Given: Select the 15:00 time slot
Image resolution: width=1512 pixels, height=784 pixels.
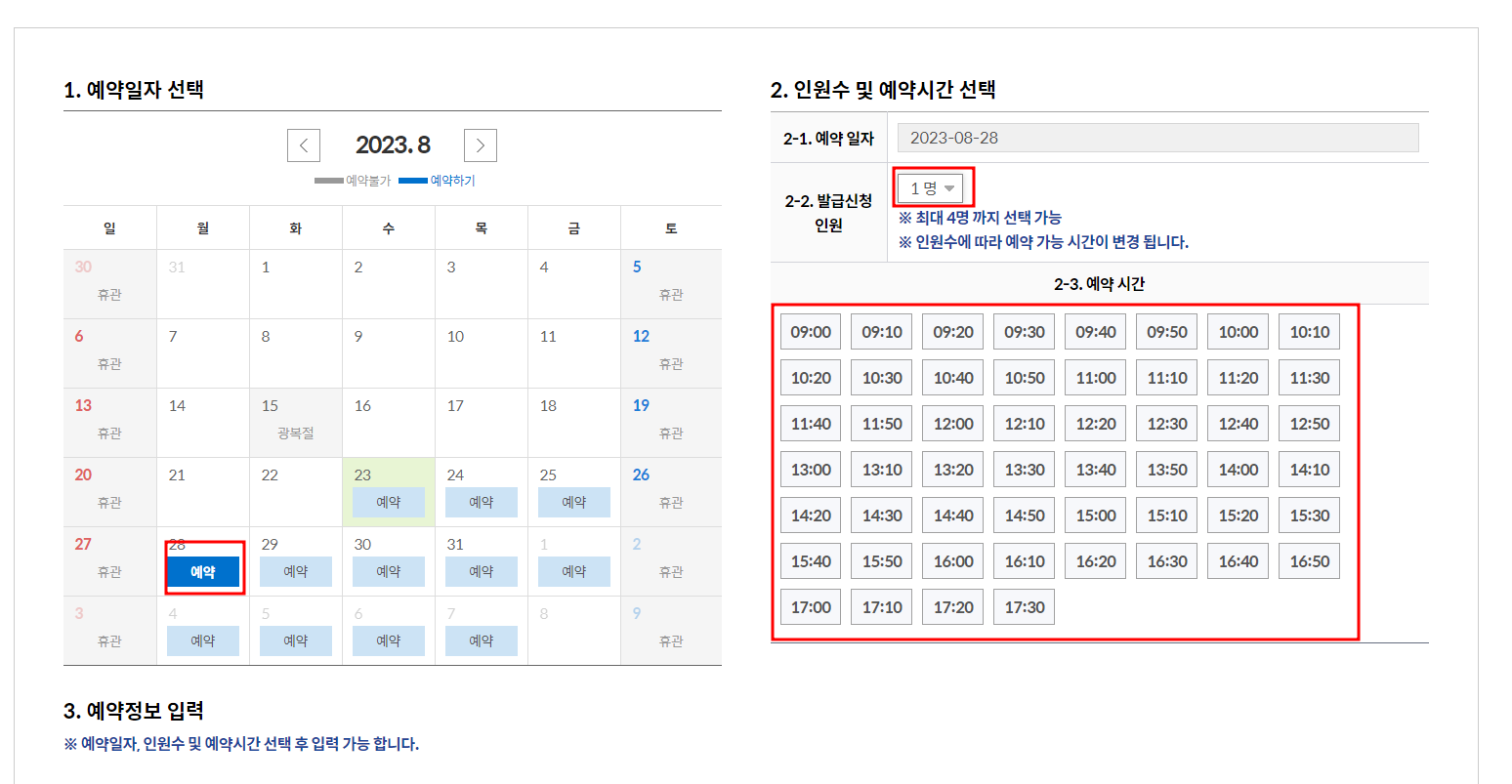Looking at the screenshot, I should coord(1095,515).
